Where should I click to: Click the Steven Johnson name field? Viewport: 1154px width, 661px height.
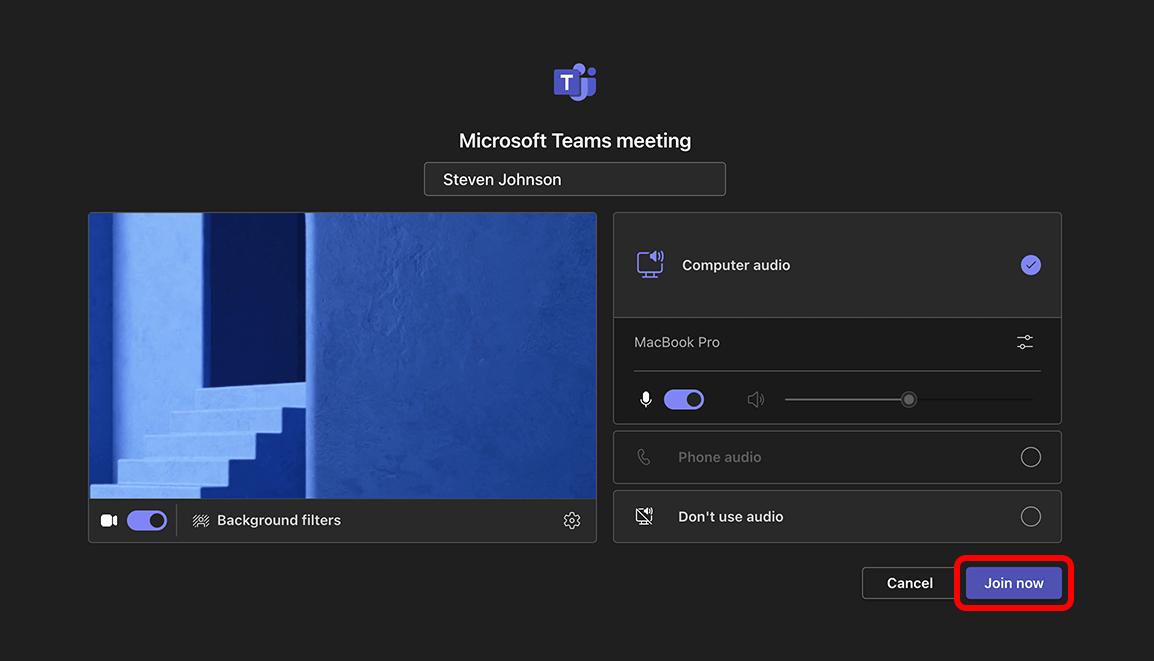pyautogui.click(x=575, y=179)
